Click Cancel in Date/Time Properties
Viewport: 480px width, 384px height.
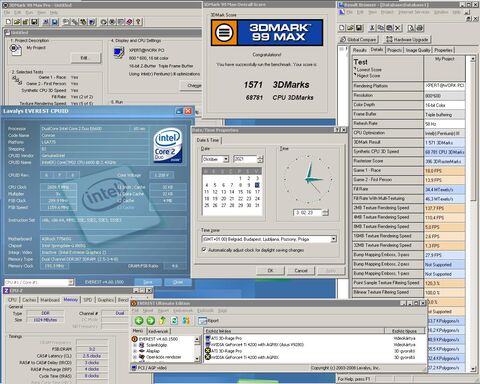click(x=301, y=270)
